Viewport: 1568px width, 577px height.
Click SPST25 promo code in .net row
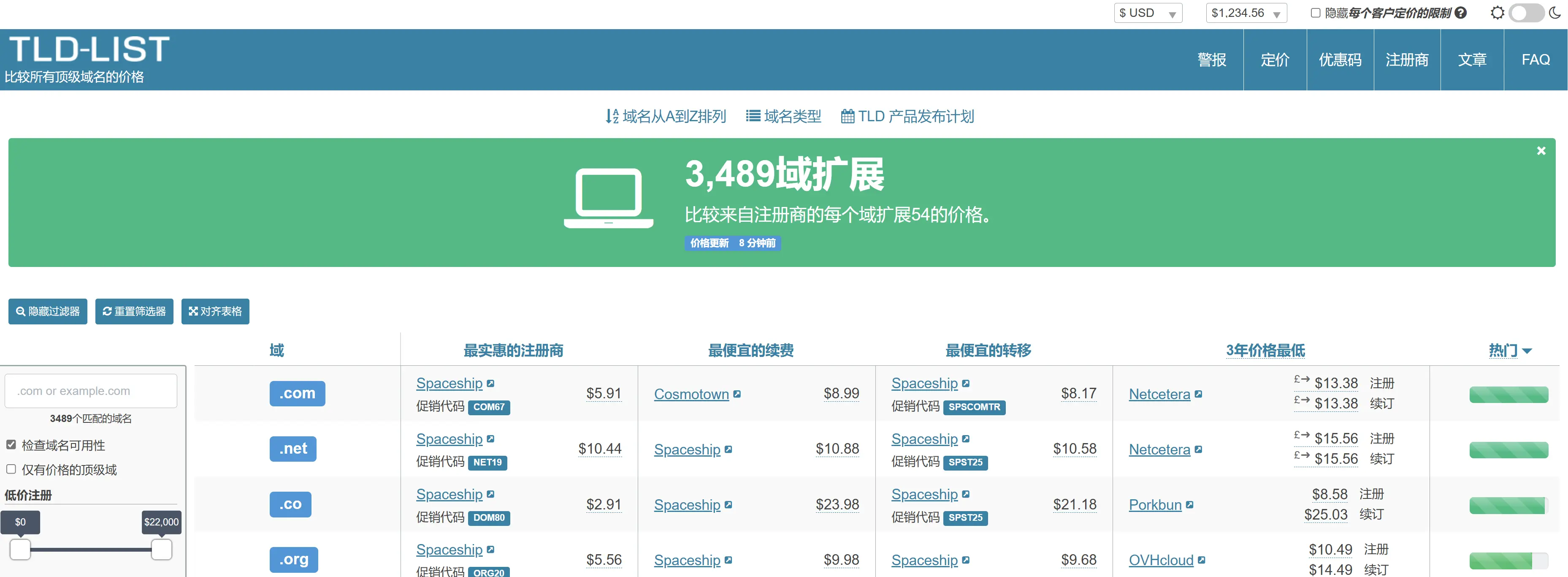click(x=965, y=463)
